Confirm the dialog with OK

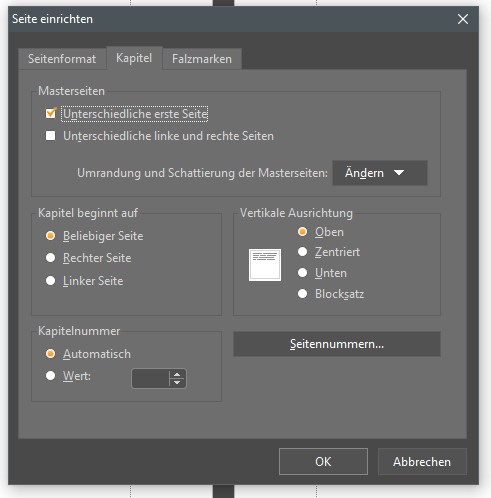point(323,462)
